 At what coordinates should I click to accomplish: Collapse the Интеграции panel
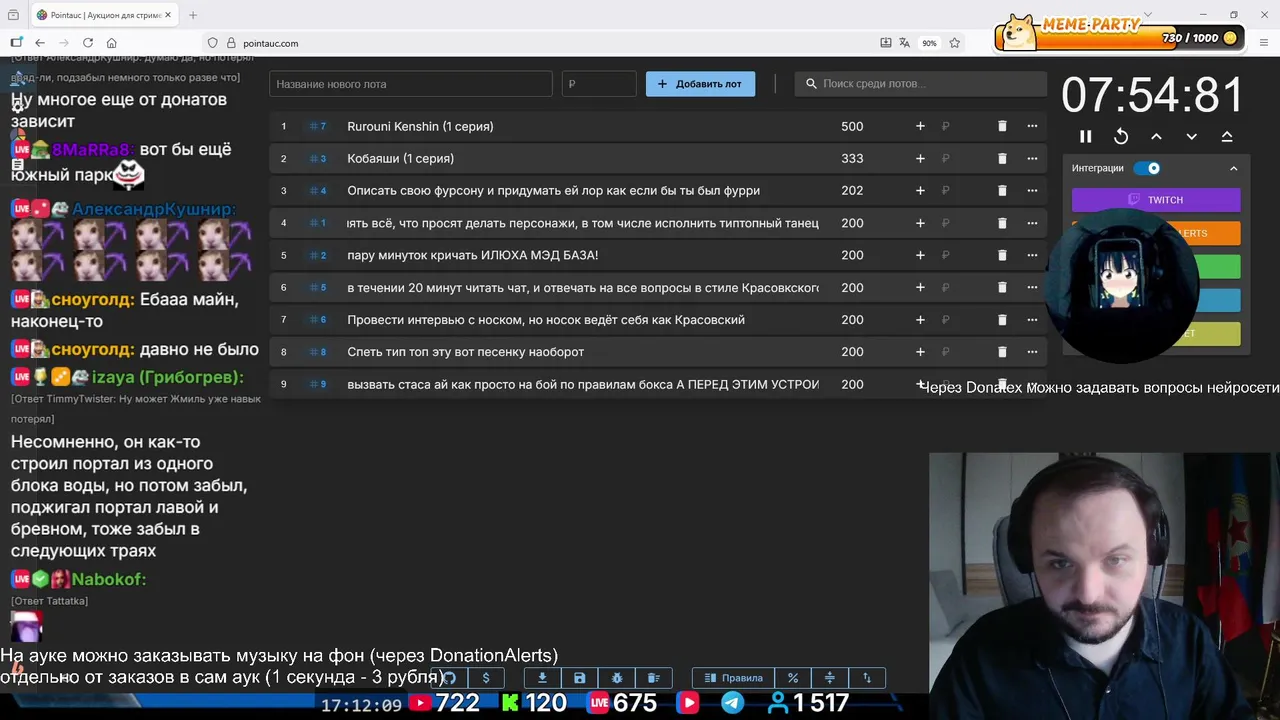(x=1233, y=168)
